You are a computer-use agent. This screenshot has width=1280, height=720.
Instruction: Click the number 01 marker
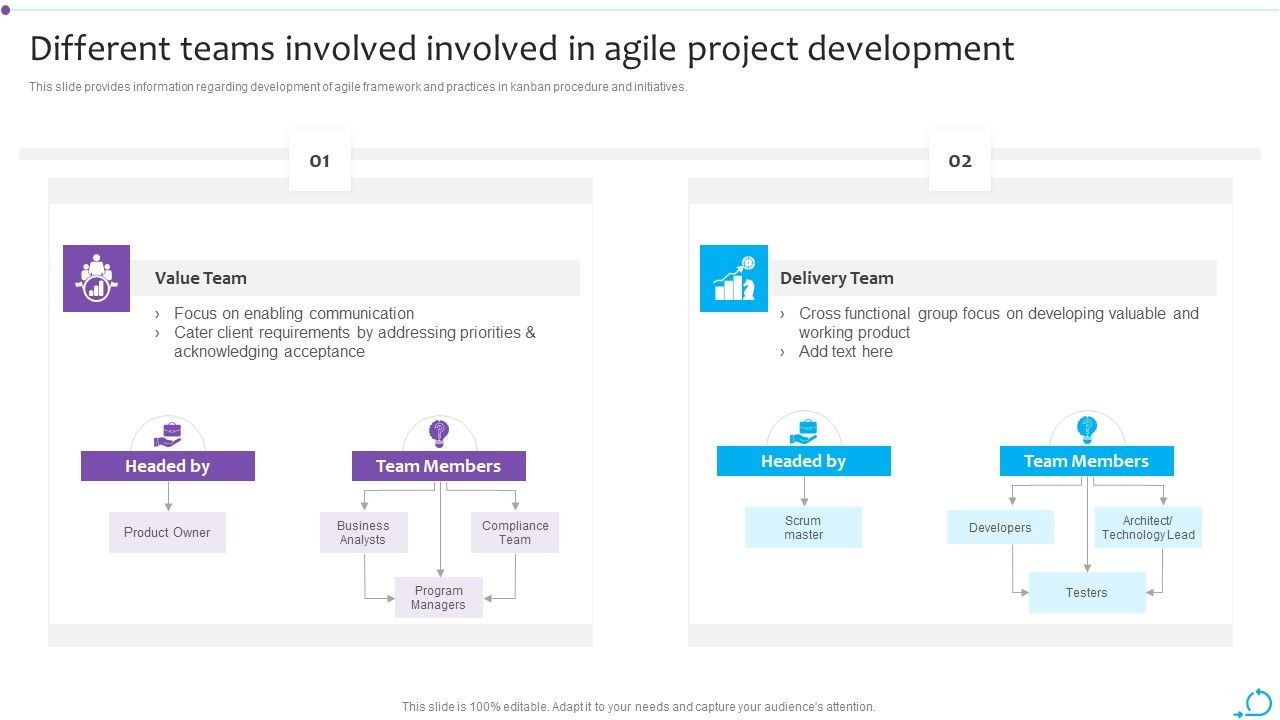(x=320, y=160)
